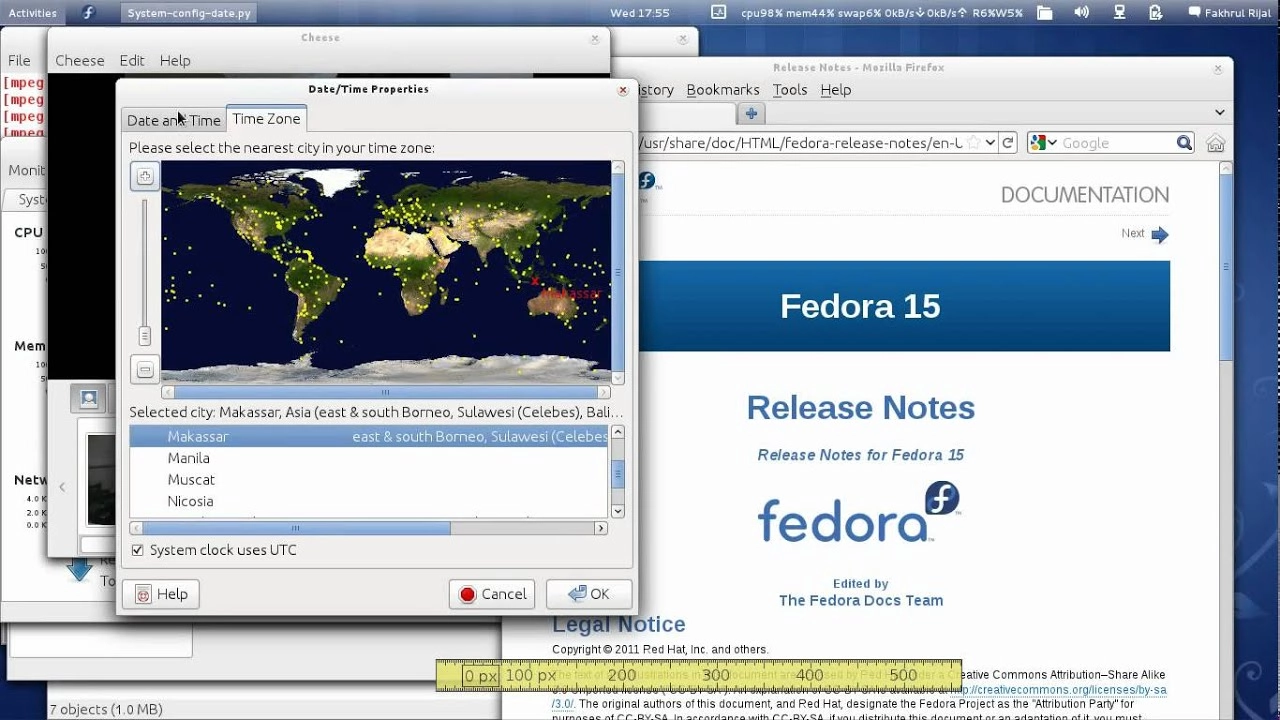This screenshot has height=720, width=1280.
Task: Bookmark this page with the star icon
Action: pos(975,143)
